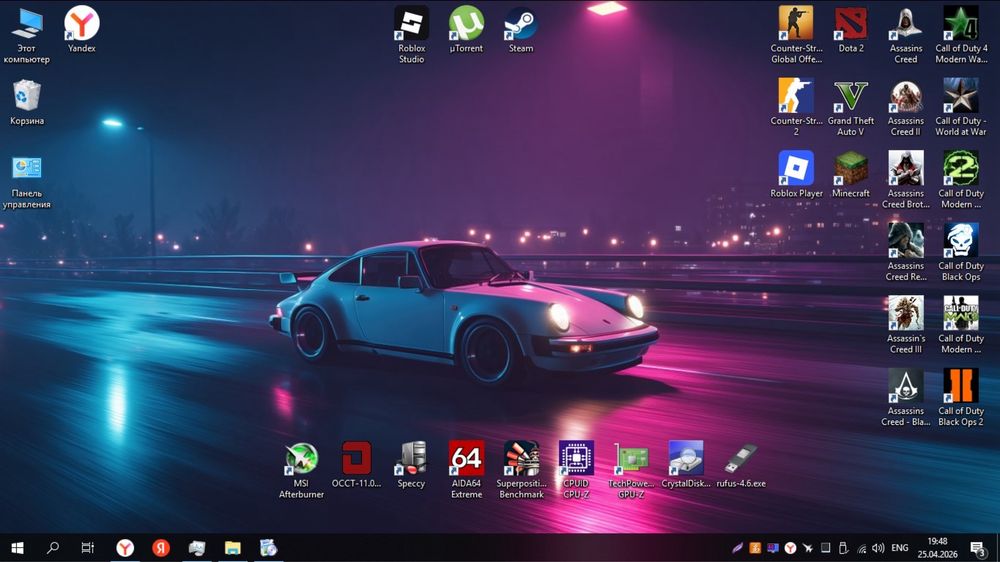Select the AIDA64 Extreme desktop shortcut

click(466, 470)
